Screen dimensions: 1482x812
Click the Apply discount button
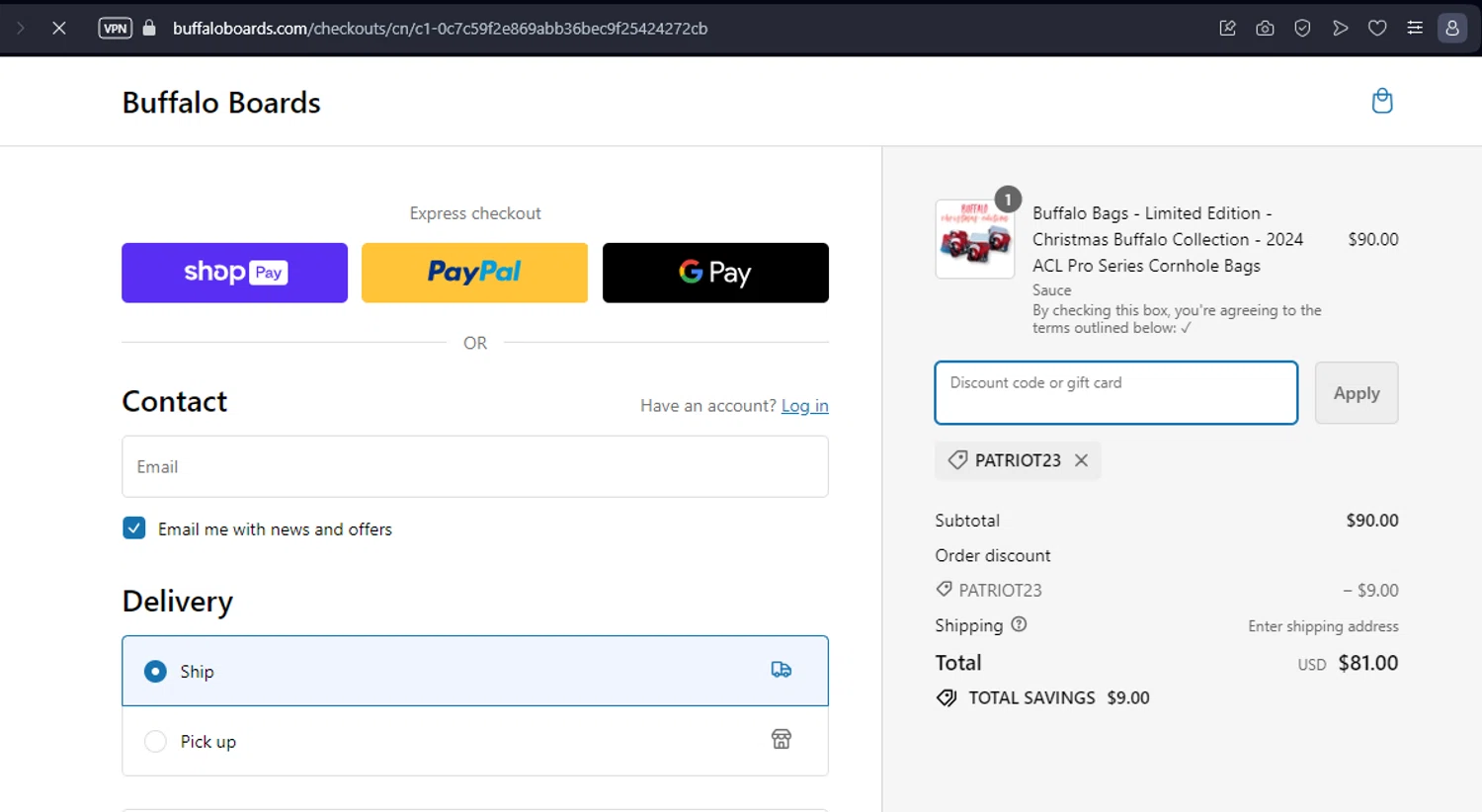[1357, 393]
